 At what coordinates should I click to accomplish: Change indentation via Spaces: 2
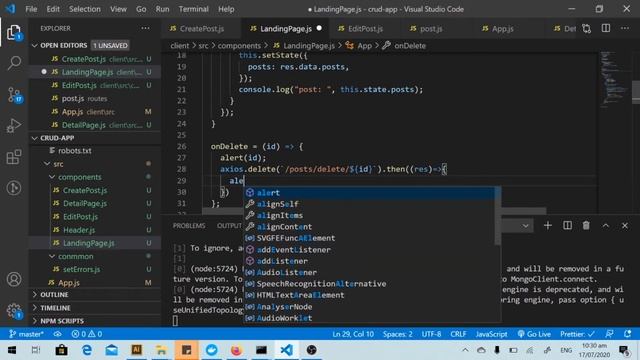(398, 334)
